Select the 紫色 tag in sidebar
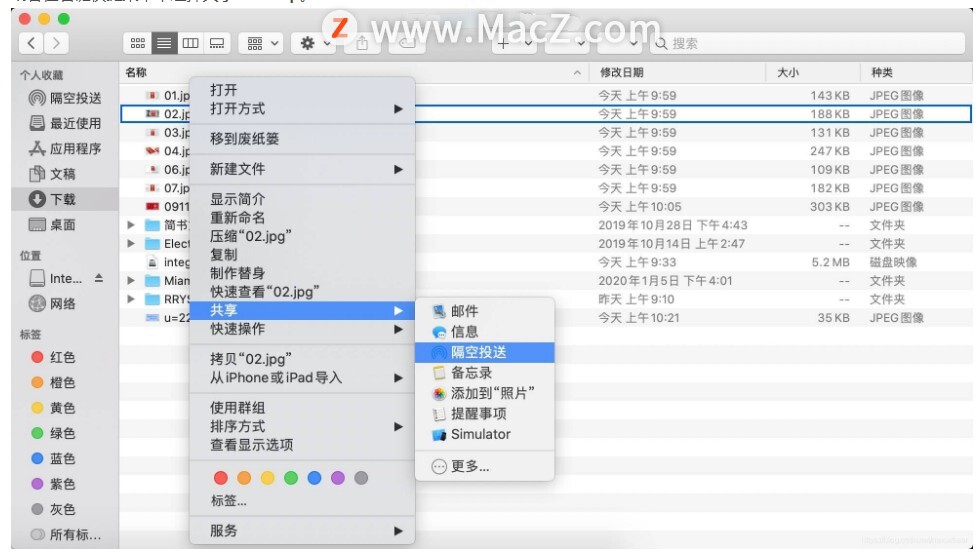The width and height of the screenshot is (980, 560). 53,484
